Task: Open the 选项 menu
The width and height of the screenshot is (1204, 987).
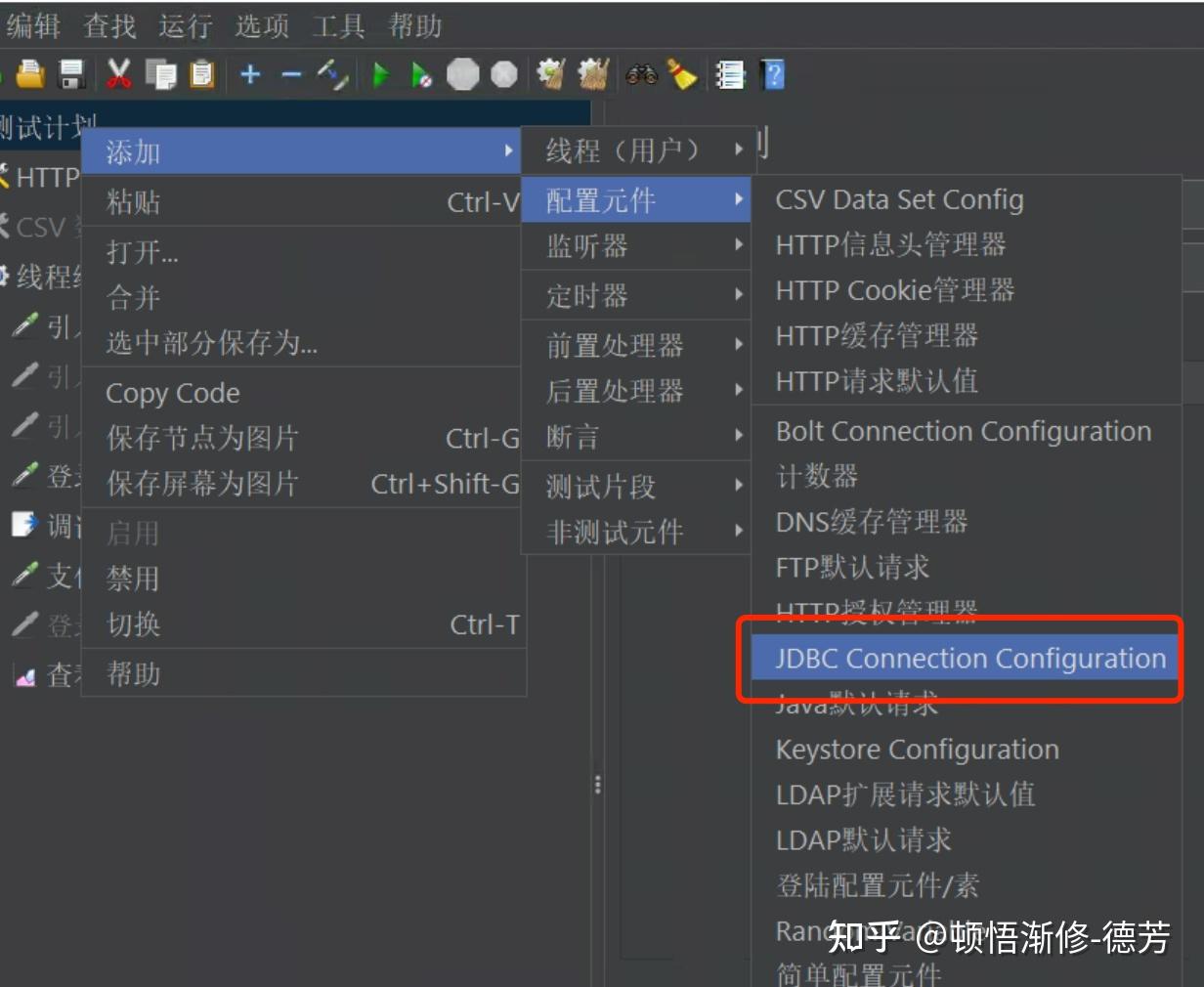Action: click(262, 25)
